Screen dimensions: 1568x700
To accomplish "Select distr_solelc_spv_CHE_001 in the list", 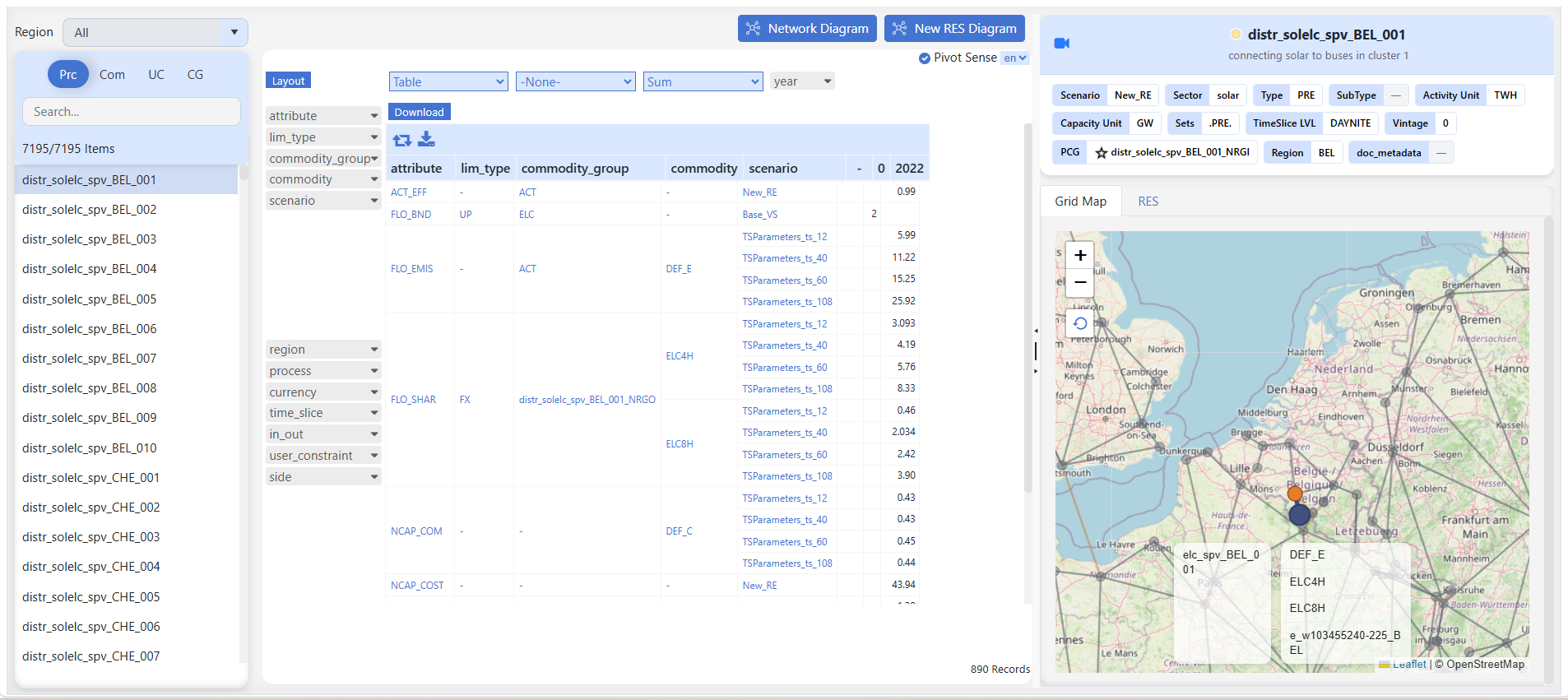I will pyautogui.click(x=126, y=478).
